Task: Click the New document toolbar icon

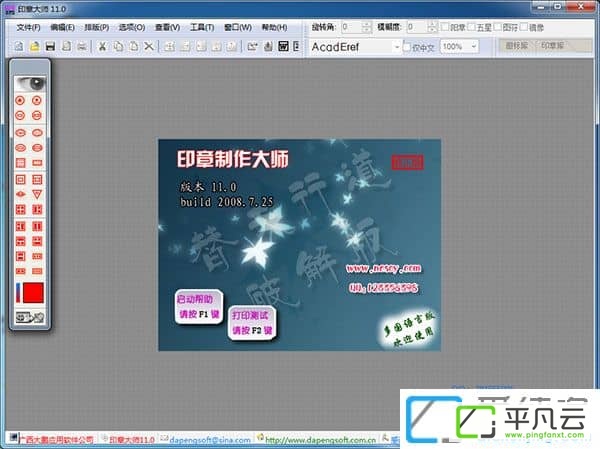Action: (x=19, y=47)
